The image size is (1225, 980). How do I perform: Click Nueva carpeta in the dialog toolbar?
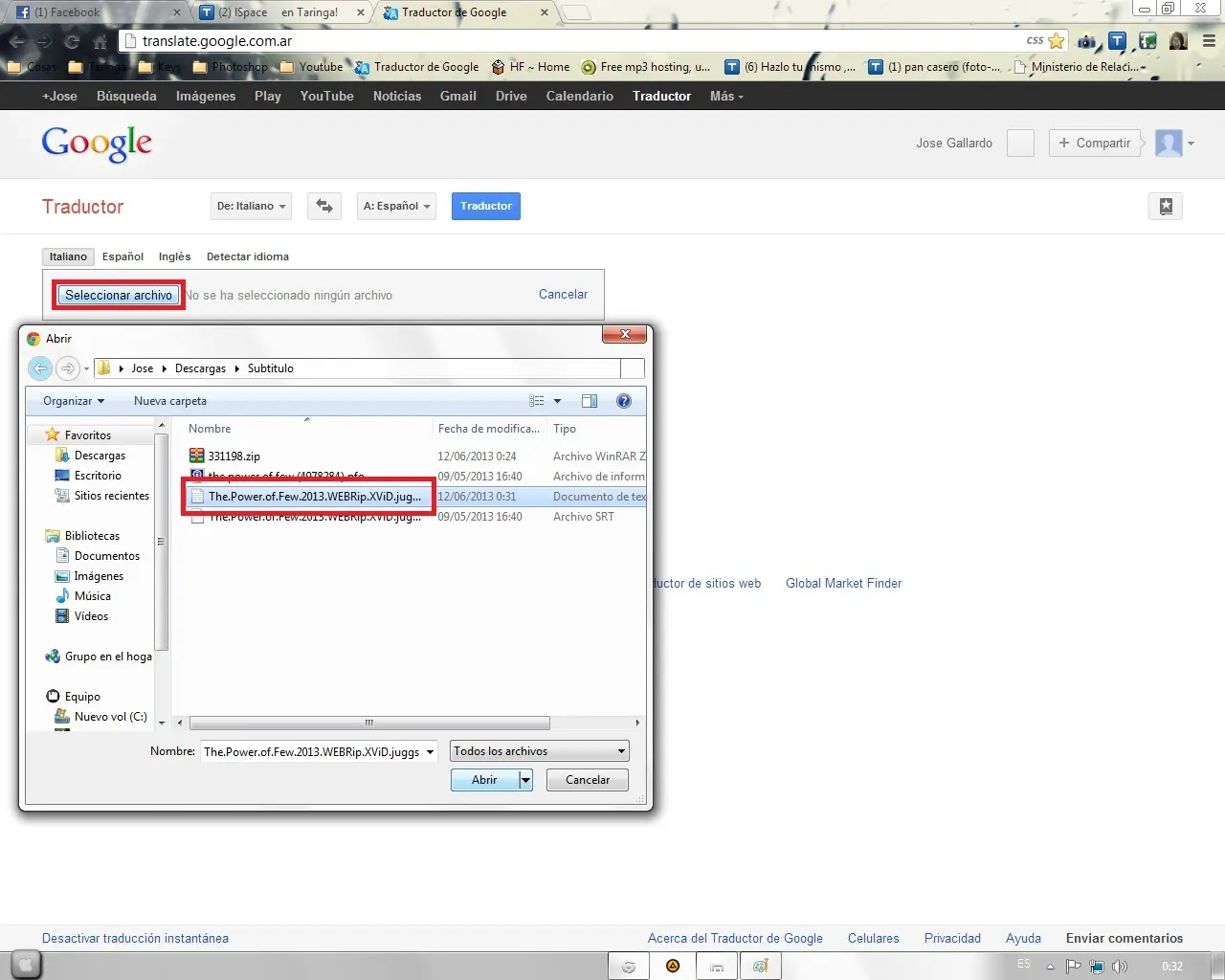(170, 401)
